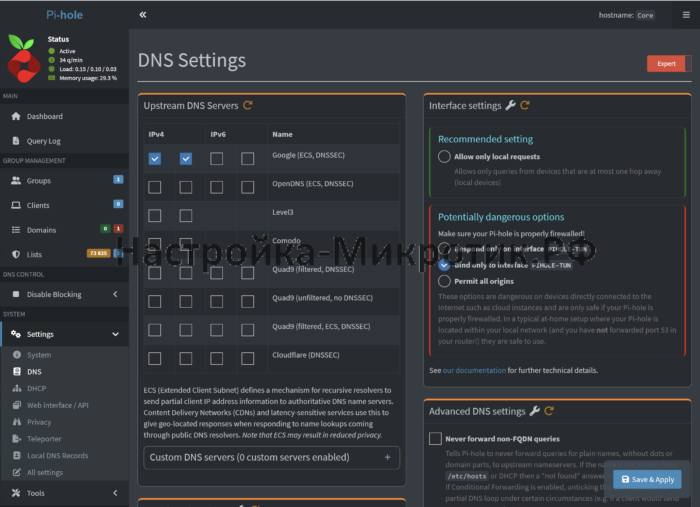Image resolution: width=700 pixels, height=507 pixels.
Task: Click the Lists shield icon
Action: [16, 254]
